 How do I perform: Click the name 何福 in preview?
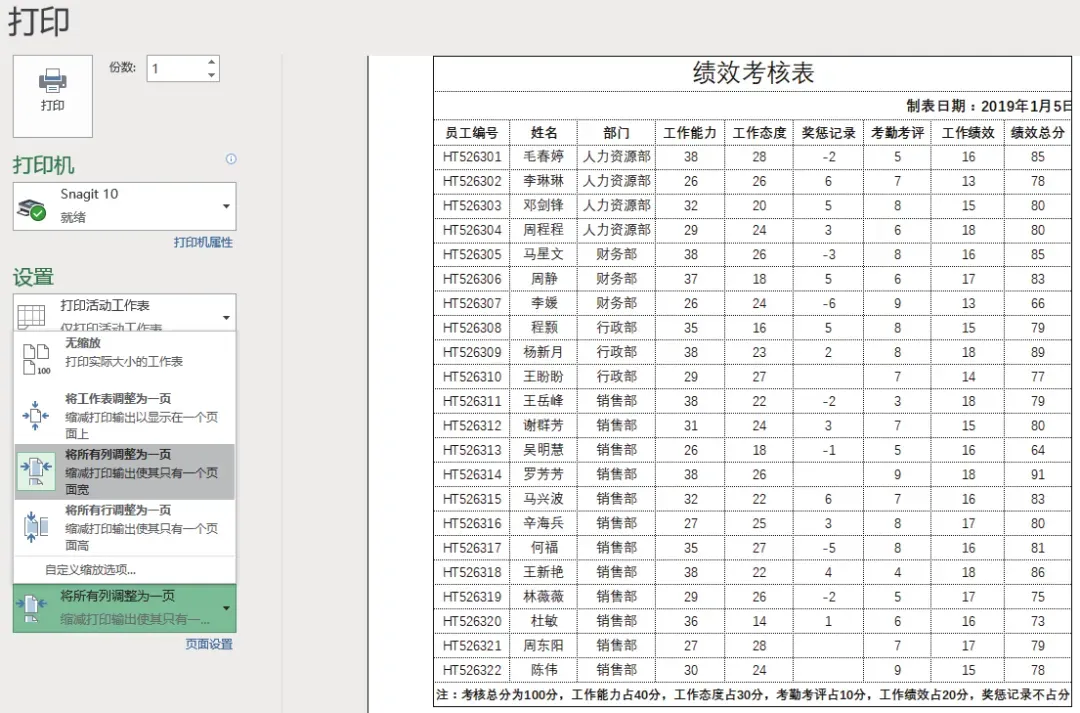coord(544,548)
